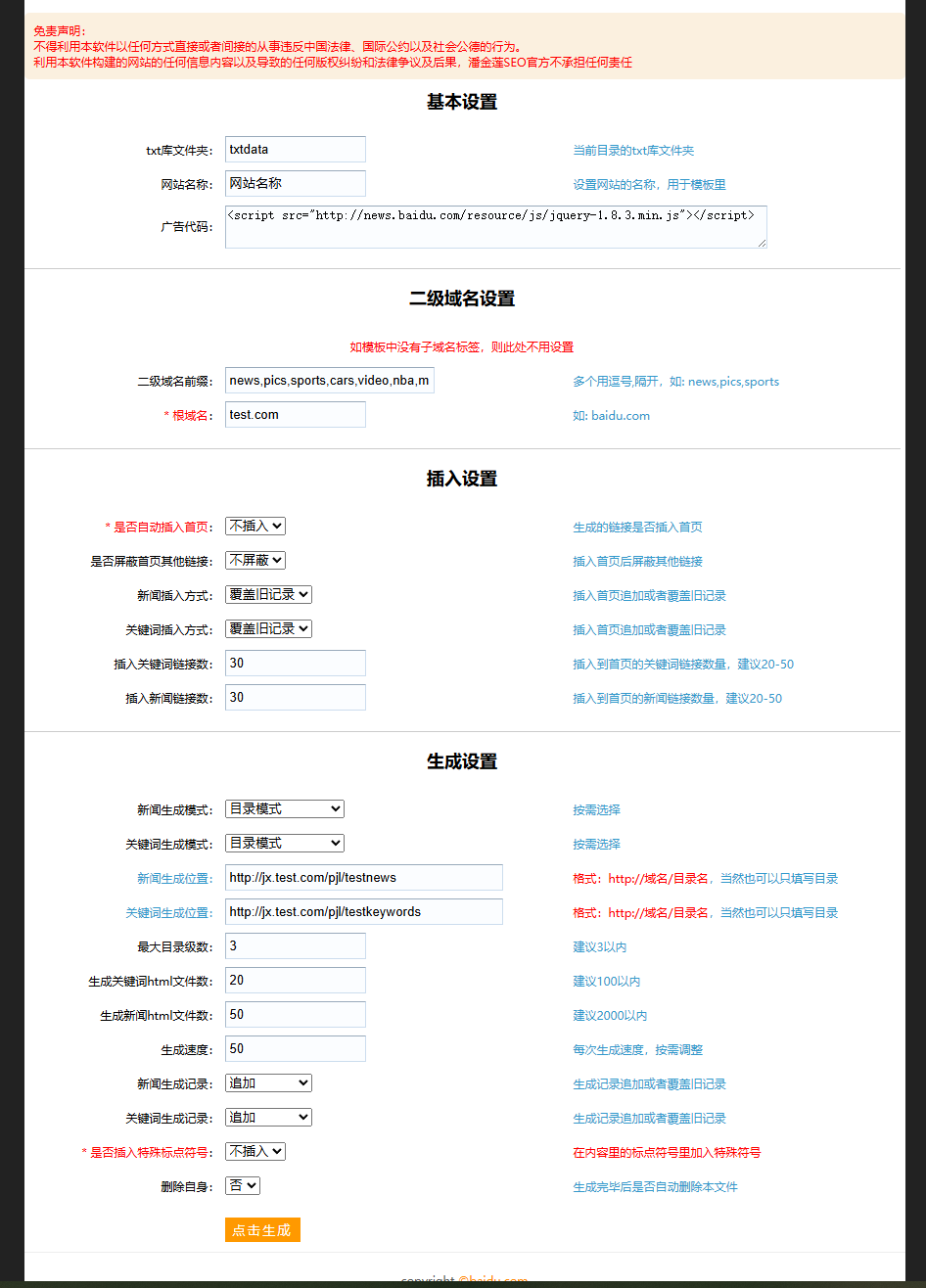Open the 新闻生成模式 dropdown

pyautogui.click(x=284, y=808)
